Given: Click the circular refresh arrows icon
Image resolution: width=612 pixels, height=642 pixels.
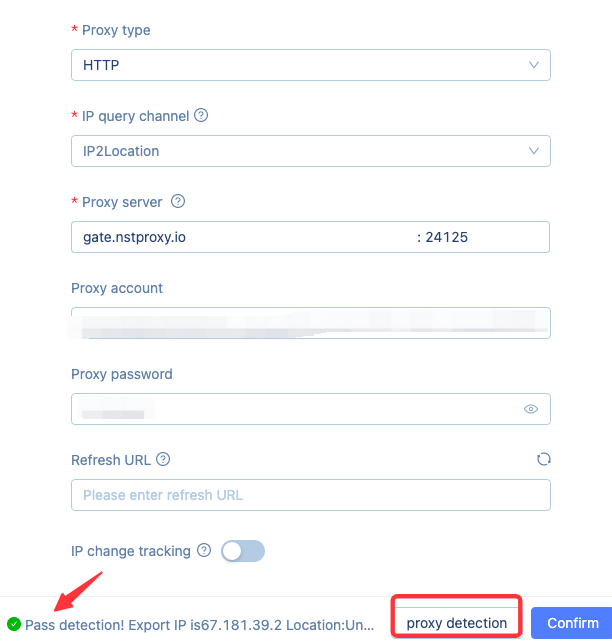Looking at the screenshot, I should pos(543,459).
